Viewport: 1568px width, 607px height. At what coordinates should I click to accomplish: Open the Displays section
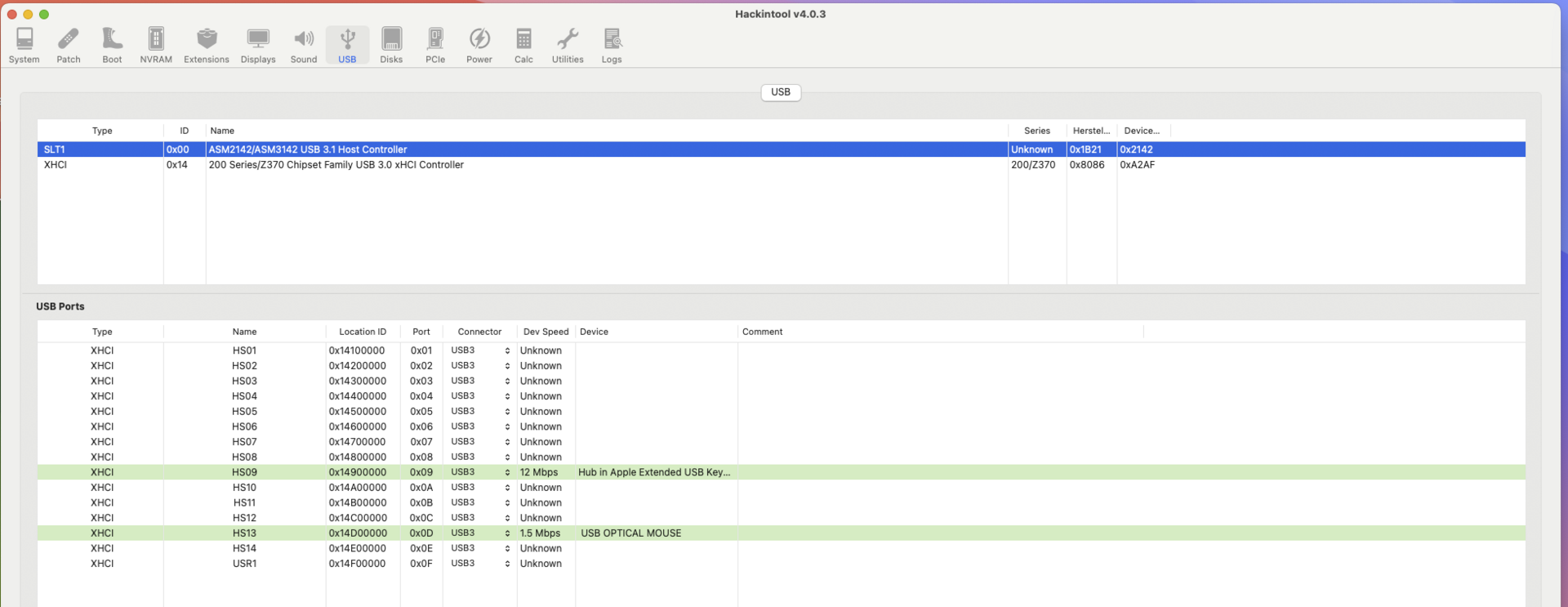258,45
